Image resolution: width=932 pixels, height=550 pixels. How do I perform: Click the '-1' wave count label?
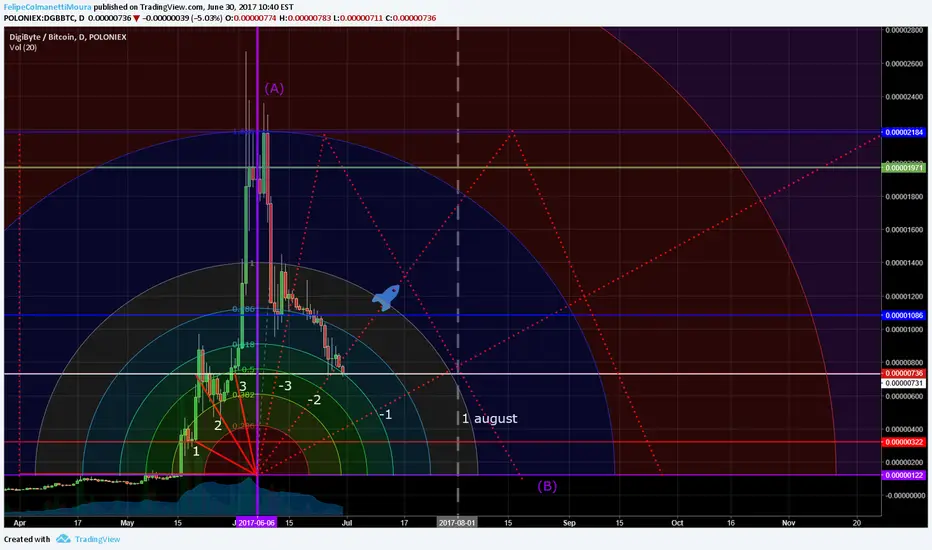click(386, 414)
